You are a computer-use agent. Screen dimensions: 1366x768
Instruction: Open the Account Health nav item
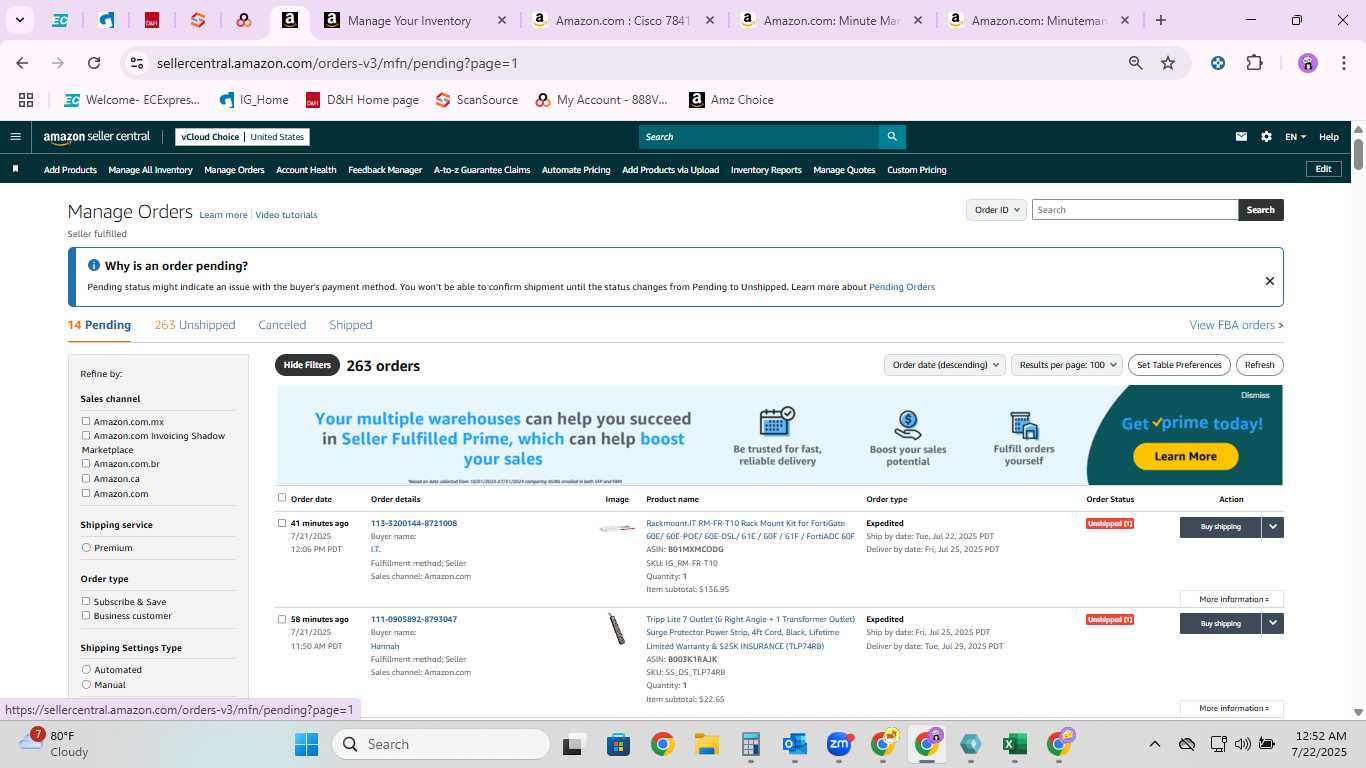(x=306, y=170)
